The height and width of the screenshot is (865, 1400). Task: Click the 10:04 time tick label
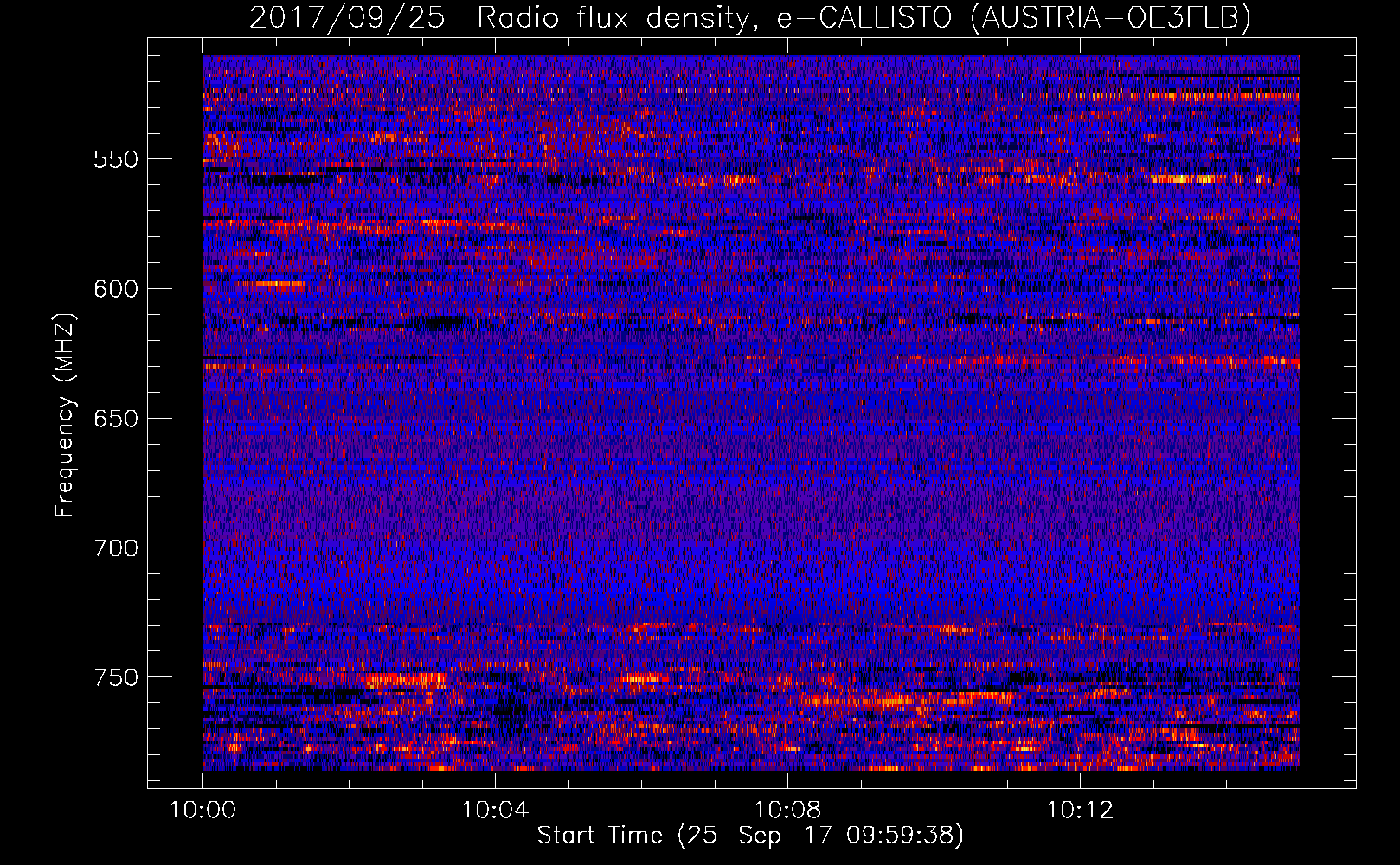[495, 811]
